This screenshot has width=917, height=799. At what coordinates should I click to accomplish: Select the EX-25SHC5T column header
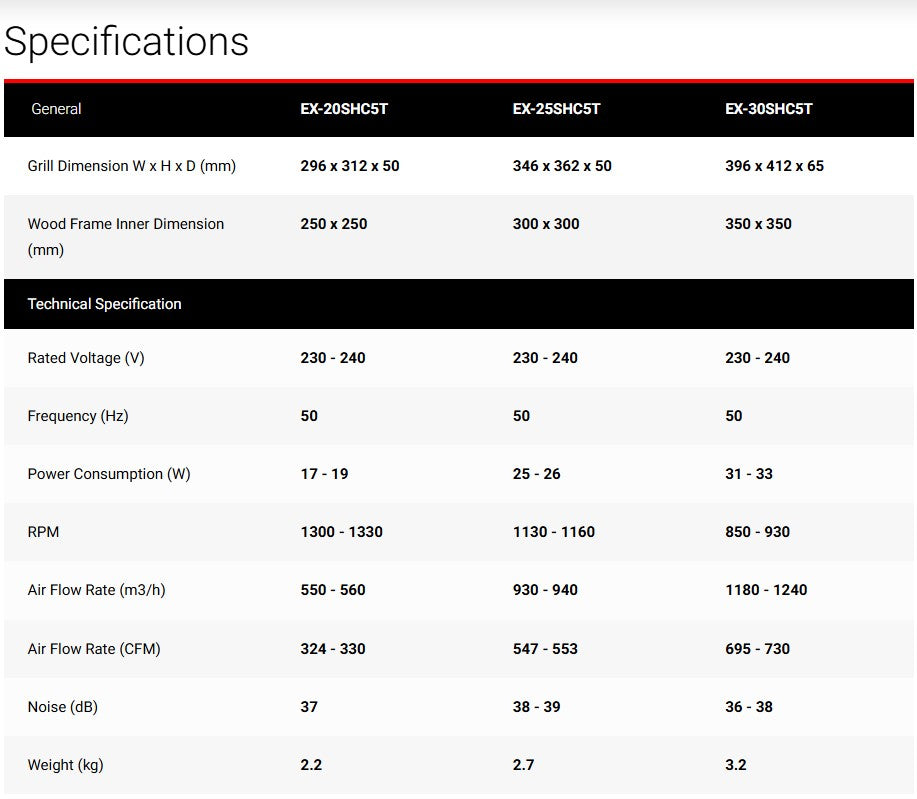[x=556, y=109]
